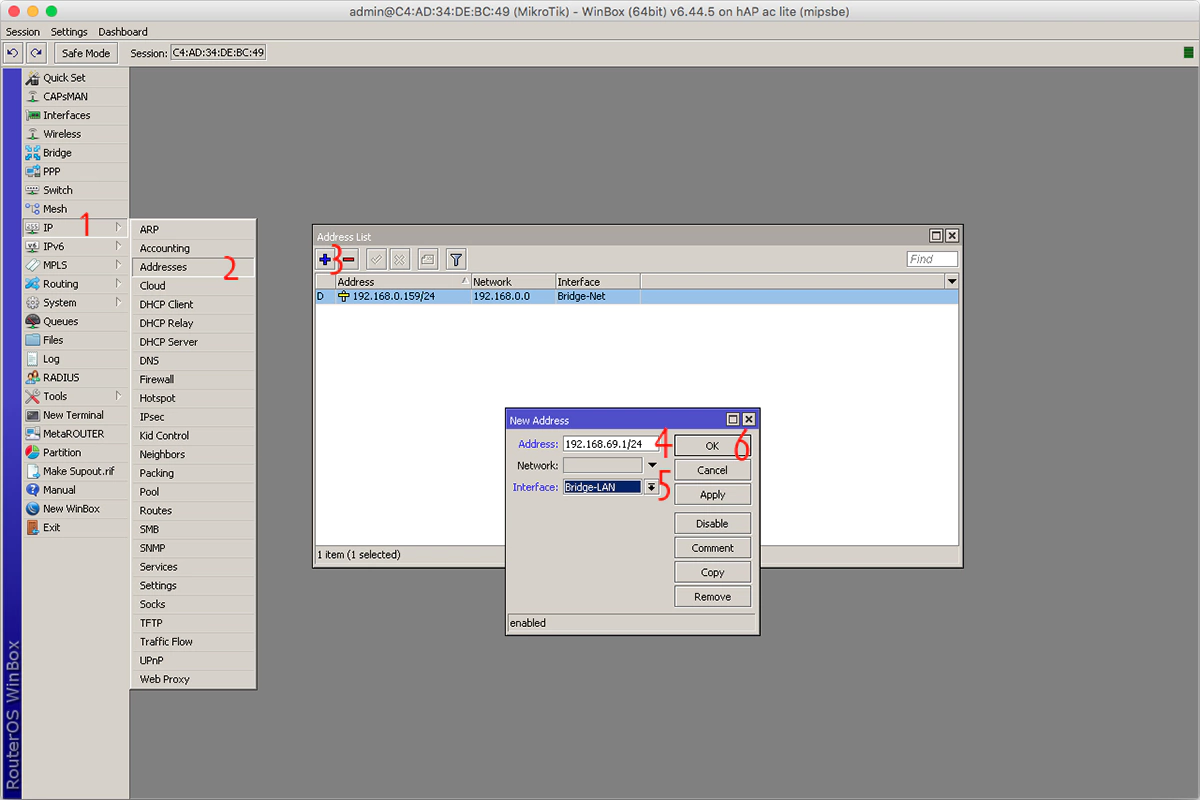Toggle Safe Mode button
Image resolution: width=1200 pixels, height=800 pixels.
pyautogui.click(x=85, y=53)
